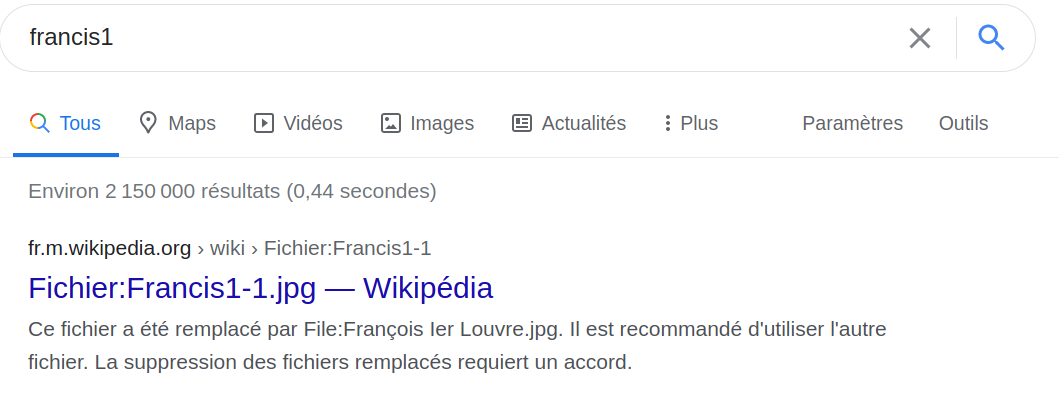This screenshot has width=1059, height=402.
Task: Select the Tous tab label
Action: pos(80,123)
